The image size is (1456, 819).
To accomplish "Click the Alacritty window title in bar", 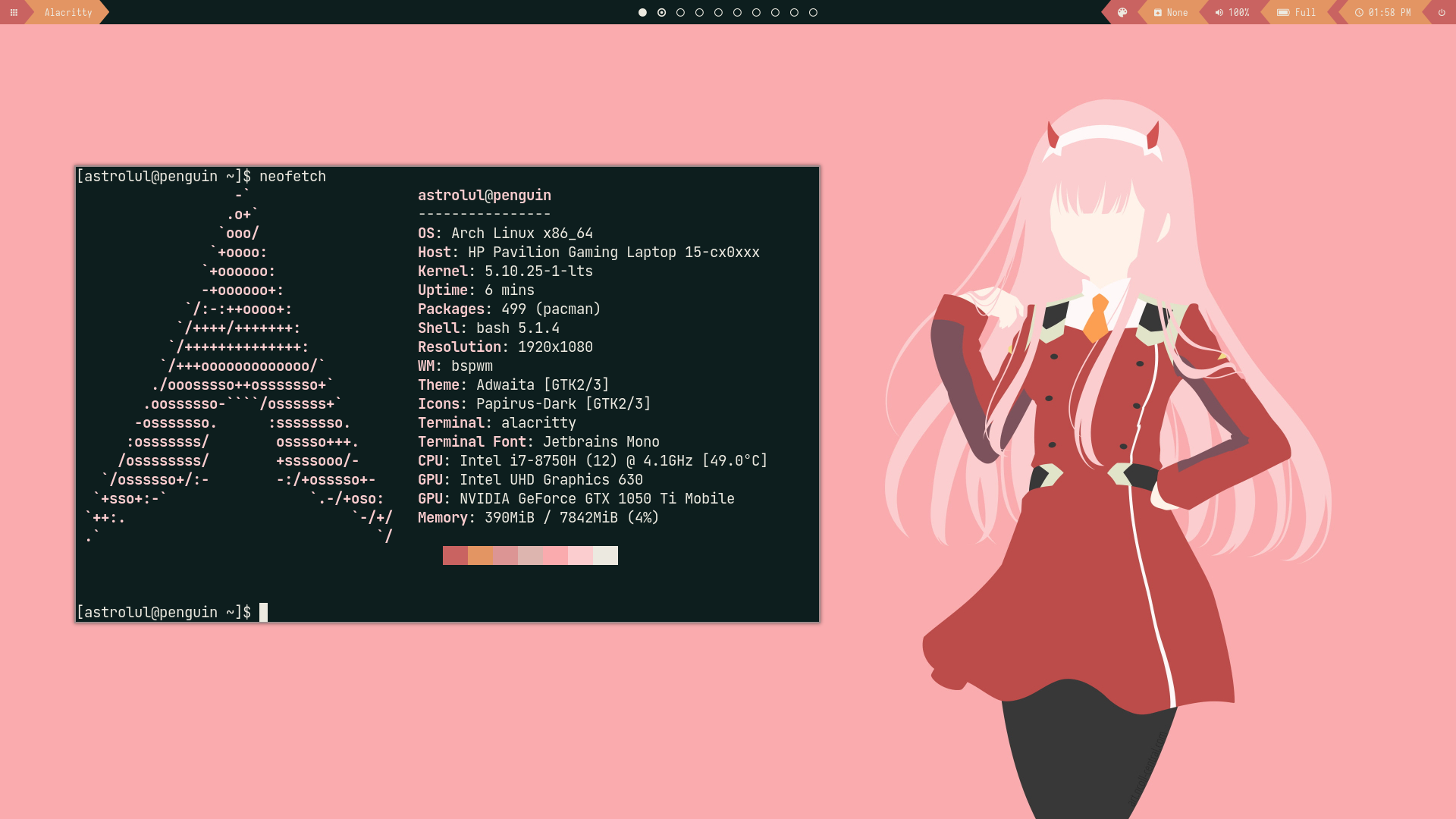I will (x=68, y=12).
